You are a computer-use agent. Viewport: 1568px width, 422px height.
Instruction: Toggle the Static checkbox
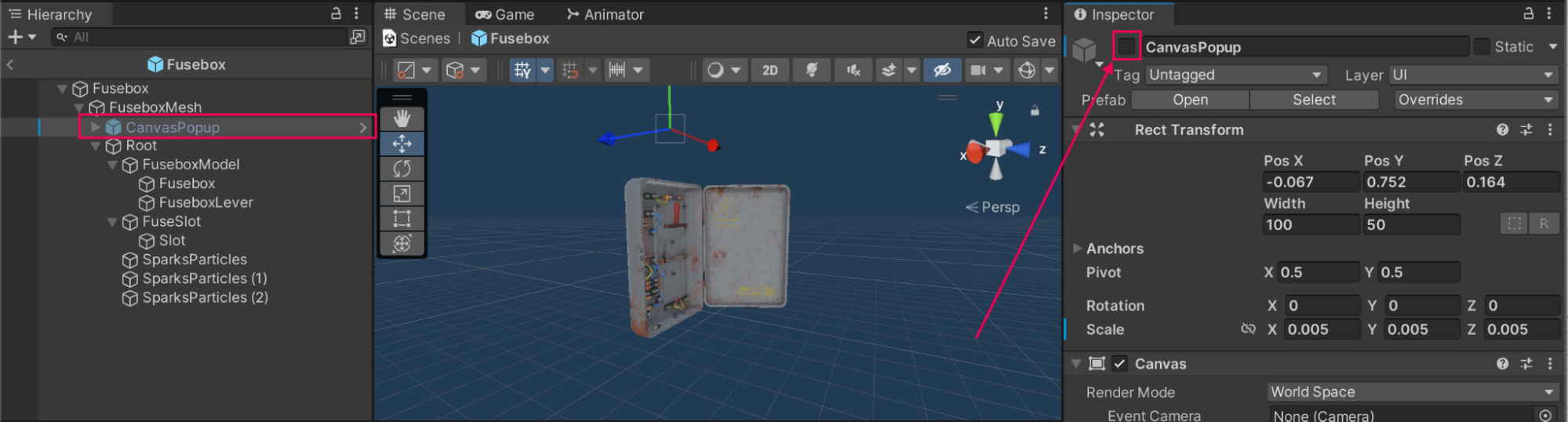point(1481,46)
